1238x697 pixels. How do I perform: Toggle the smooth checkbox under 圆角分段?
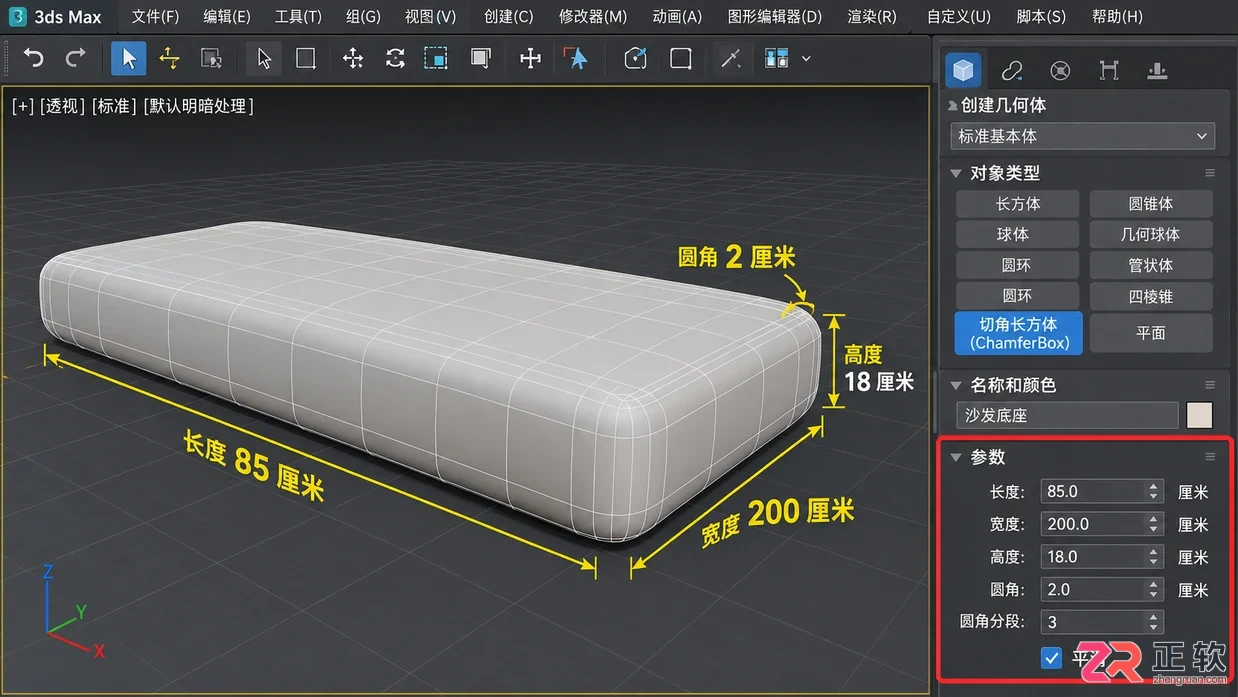[x=1051, y=658]
